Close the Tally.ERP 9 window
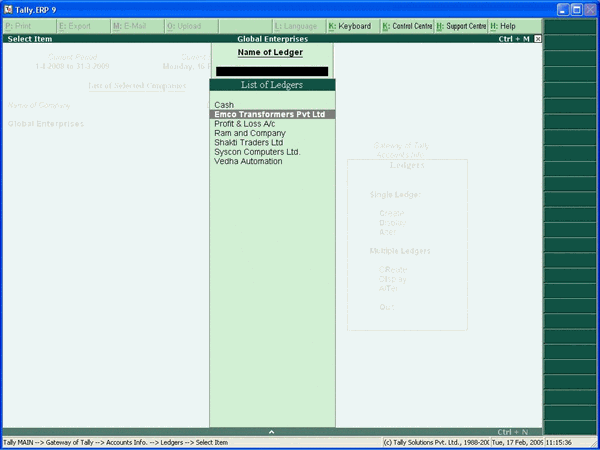The height and width of the screenshot is (450, 600). click(590, 10)
